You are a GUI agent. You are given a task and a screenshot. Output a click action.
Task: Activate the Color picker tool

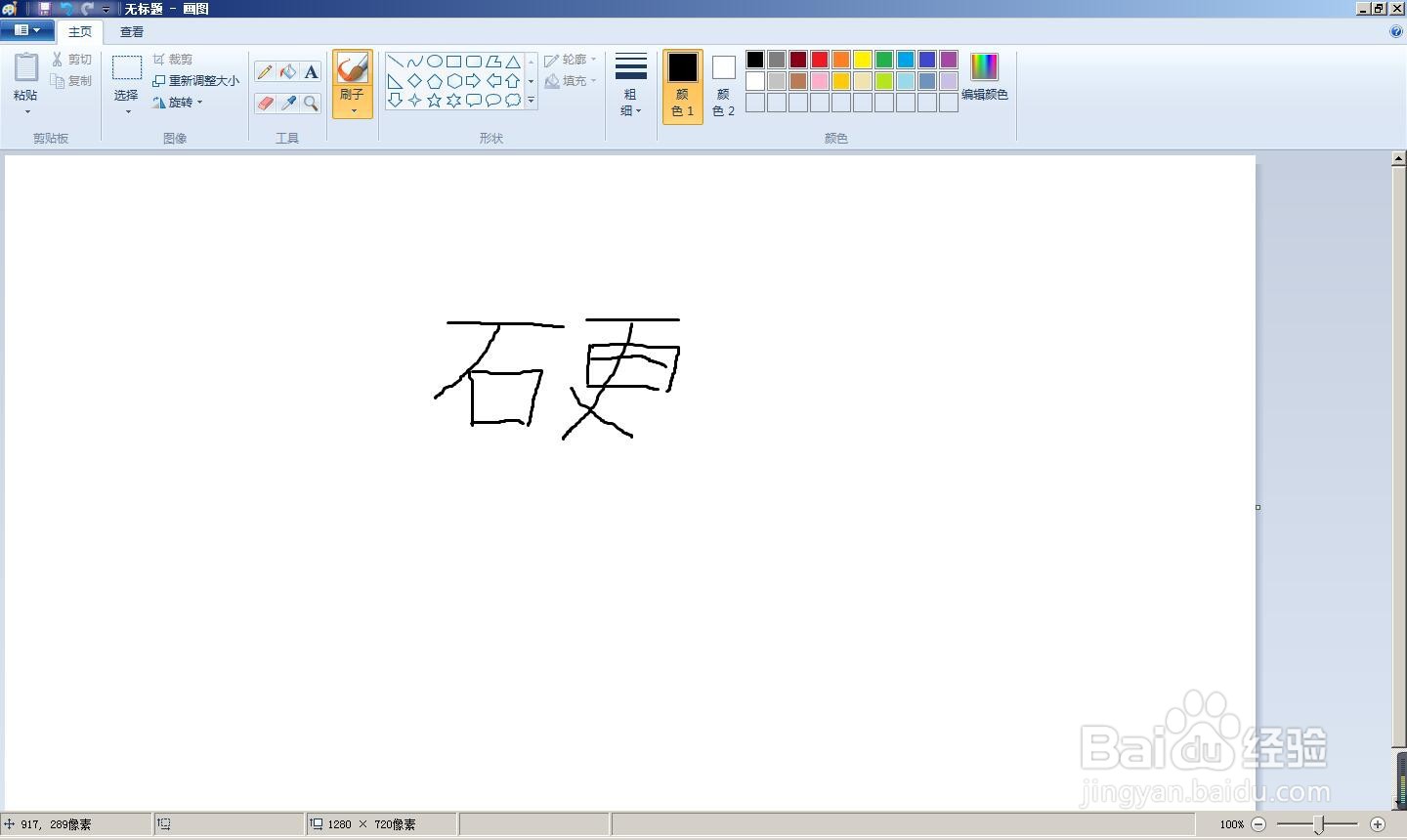288,104
